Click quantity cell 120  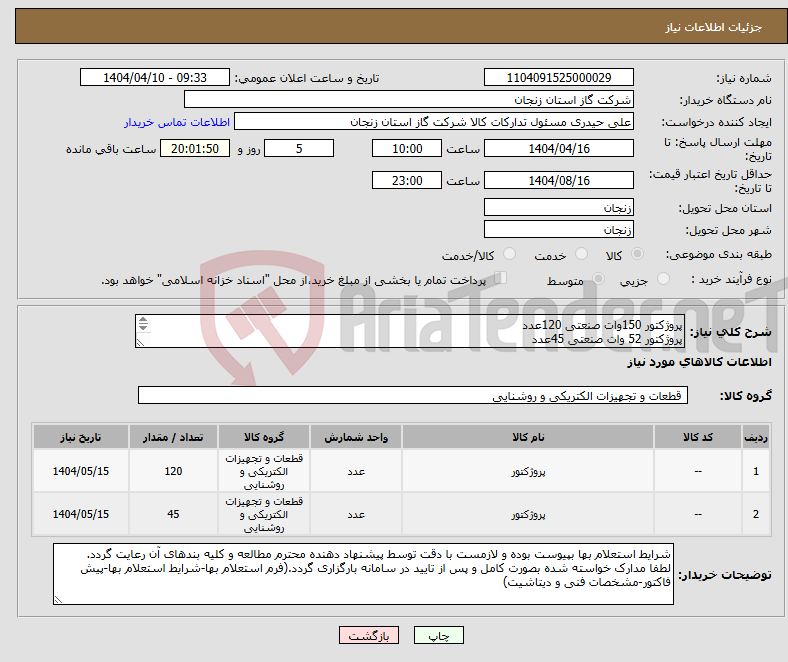(173, 471)
